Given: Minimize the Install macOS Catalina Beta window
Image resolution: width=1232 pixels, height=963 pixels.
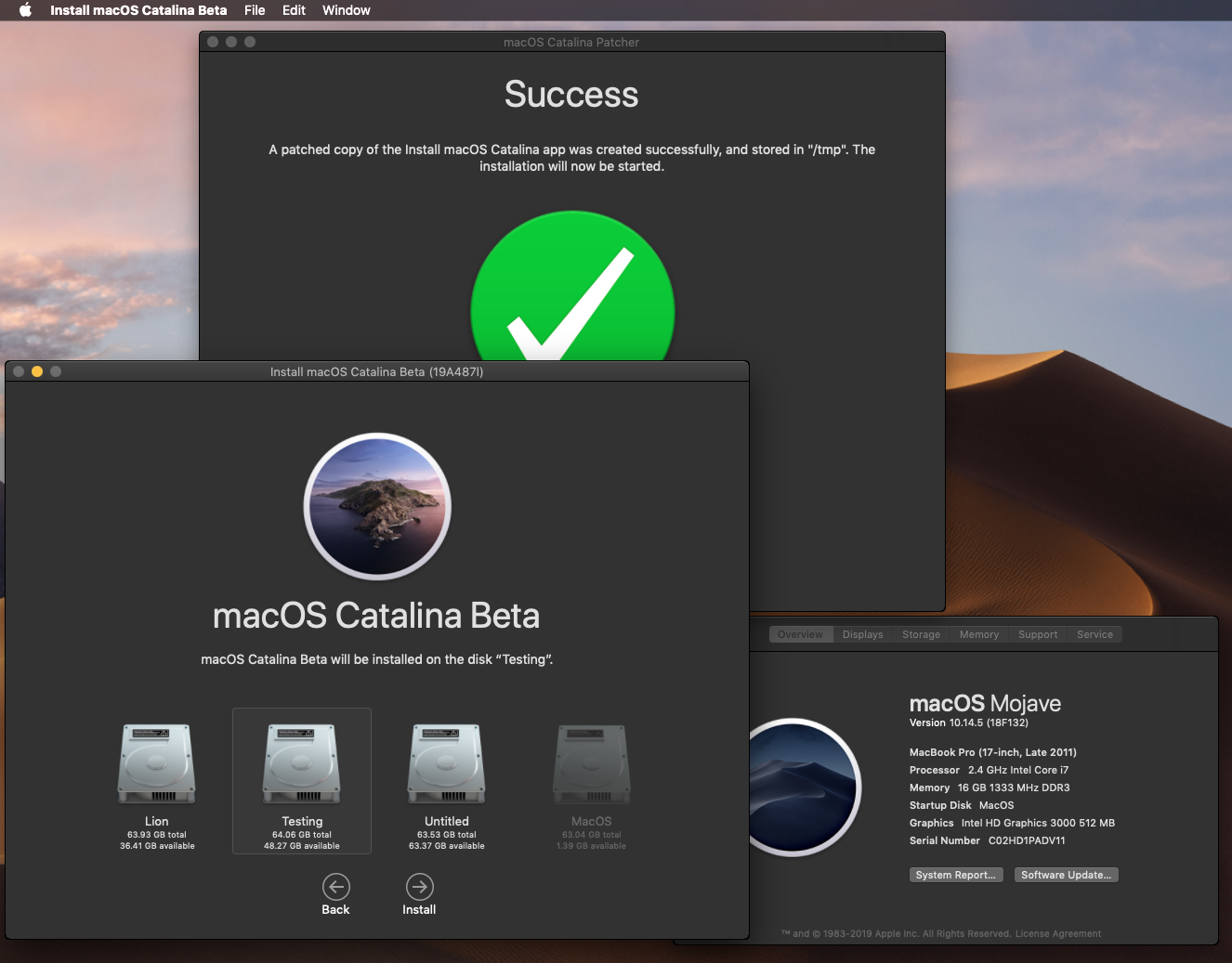Looking at the screenshot, I should click(x=37, y=371).
